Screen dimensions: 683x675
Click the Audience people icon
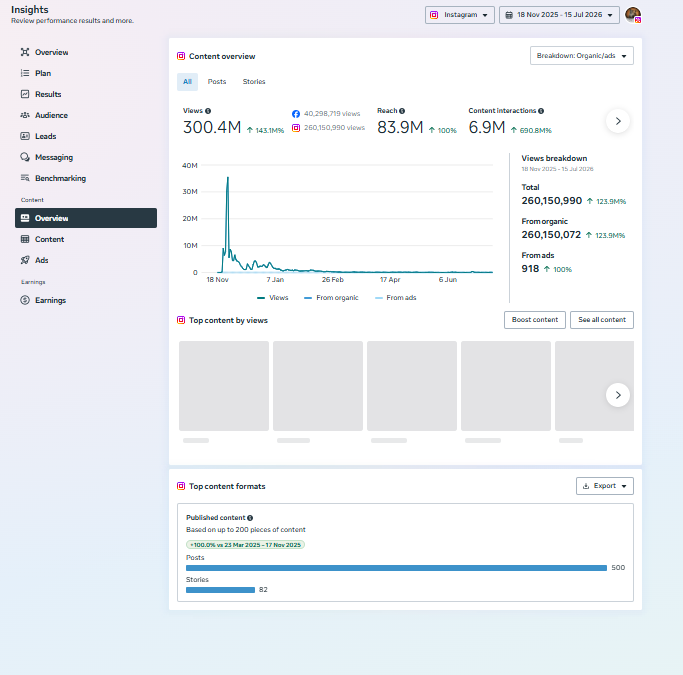(25, 115)
